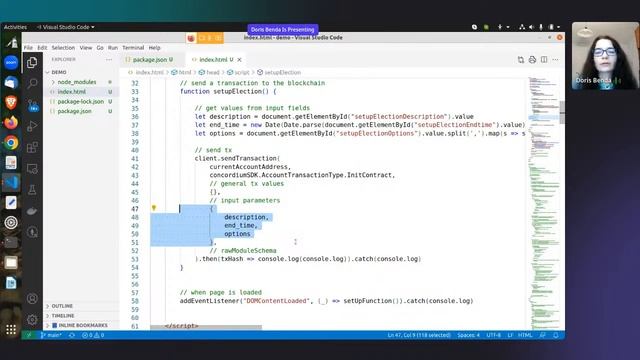
Task: Click the editor minimap
Action: point(544,203)
